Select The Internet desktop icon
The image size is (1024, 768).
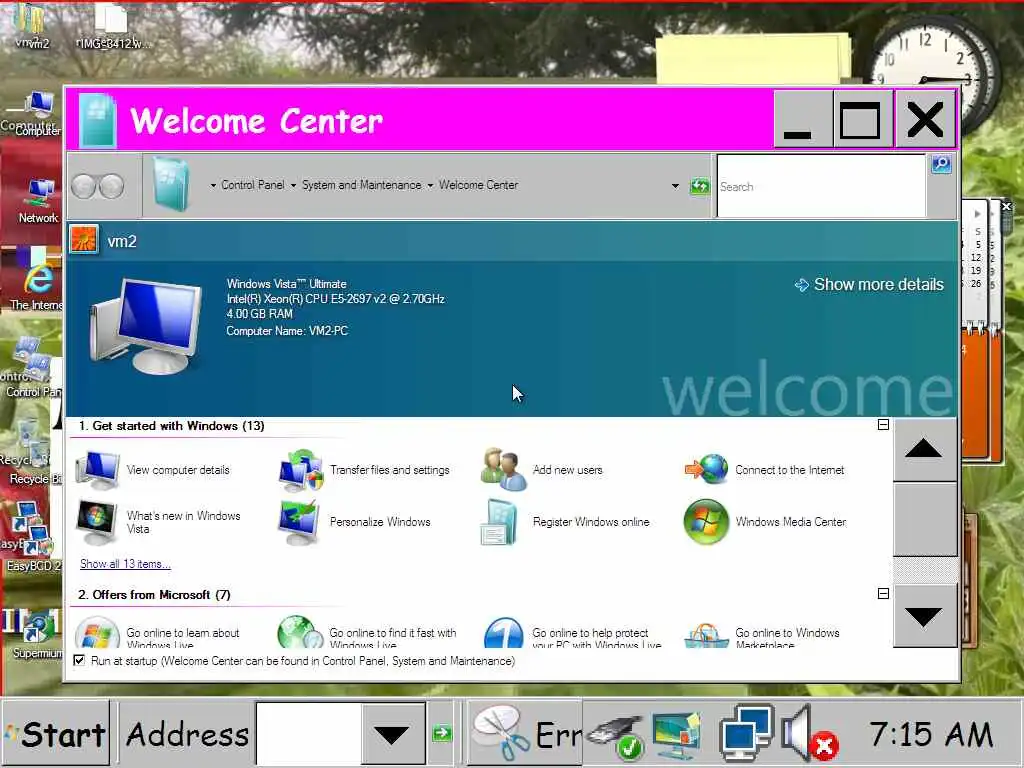coord(37,285)
